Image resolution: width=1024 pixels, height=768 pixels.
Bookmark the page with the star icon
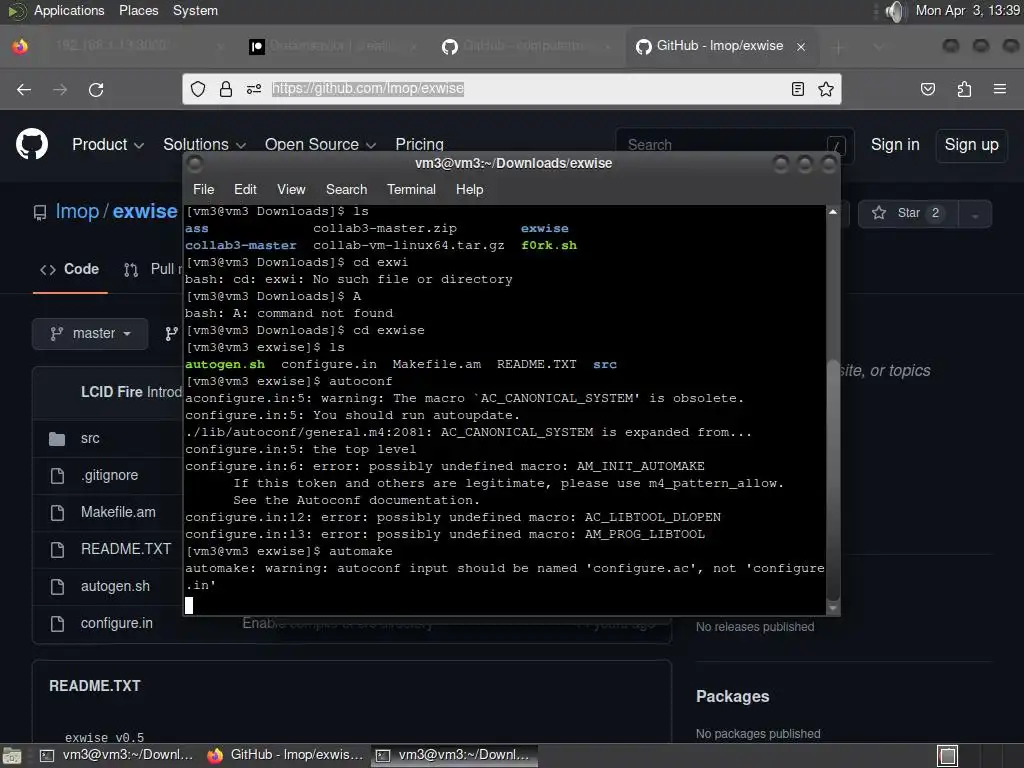[826, 89]
